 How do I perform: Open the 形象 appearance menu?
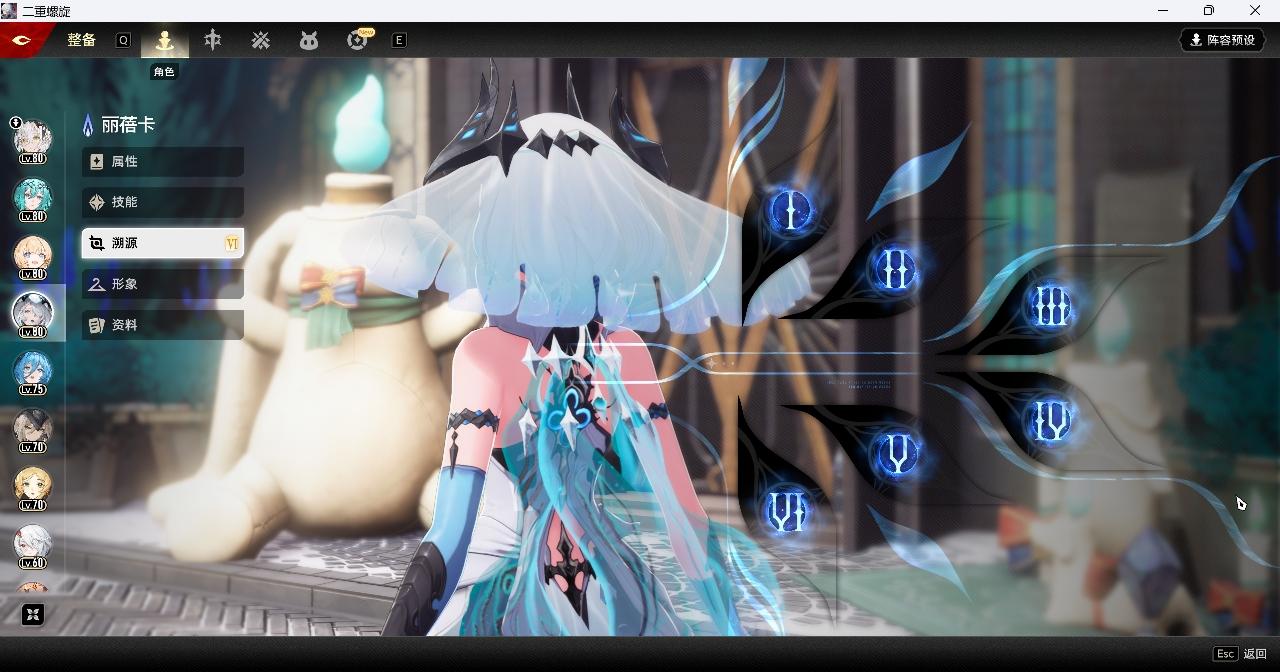tap(163, 284)
